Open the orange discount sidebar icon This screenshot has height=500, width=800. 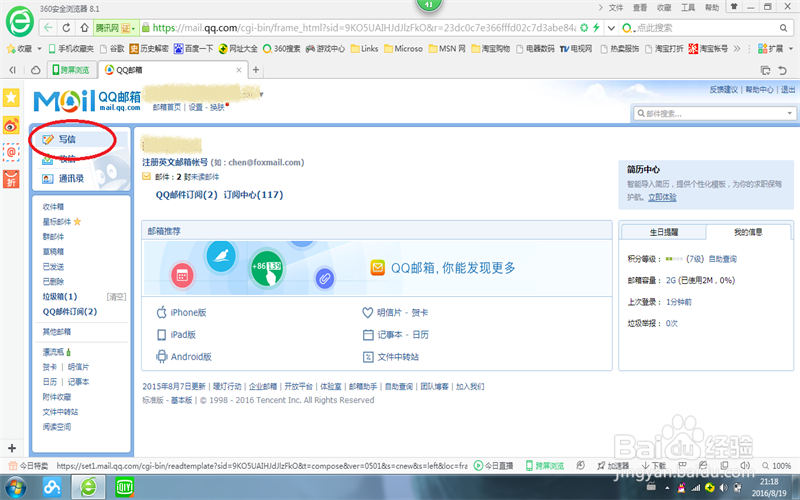click(11, 179)
